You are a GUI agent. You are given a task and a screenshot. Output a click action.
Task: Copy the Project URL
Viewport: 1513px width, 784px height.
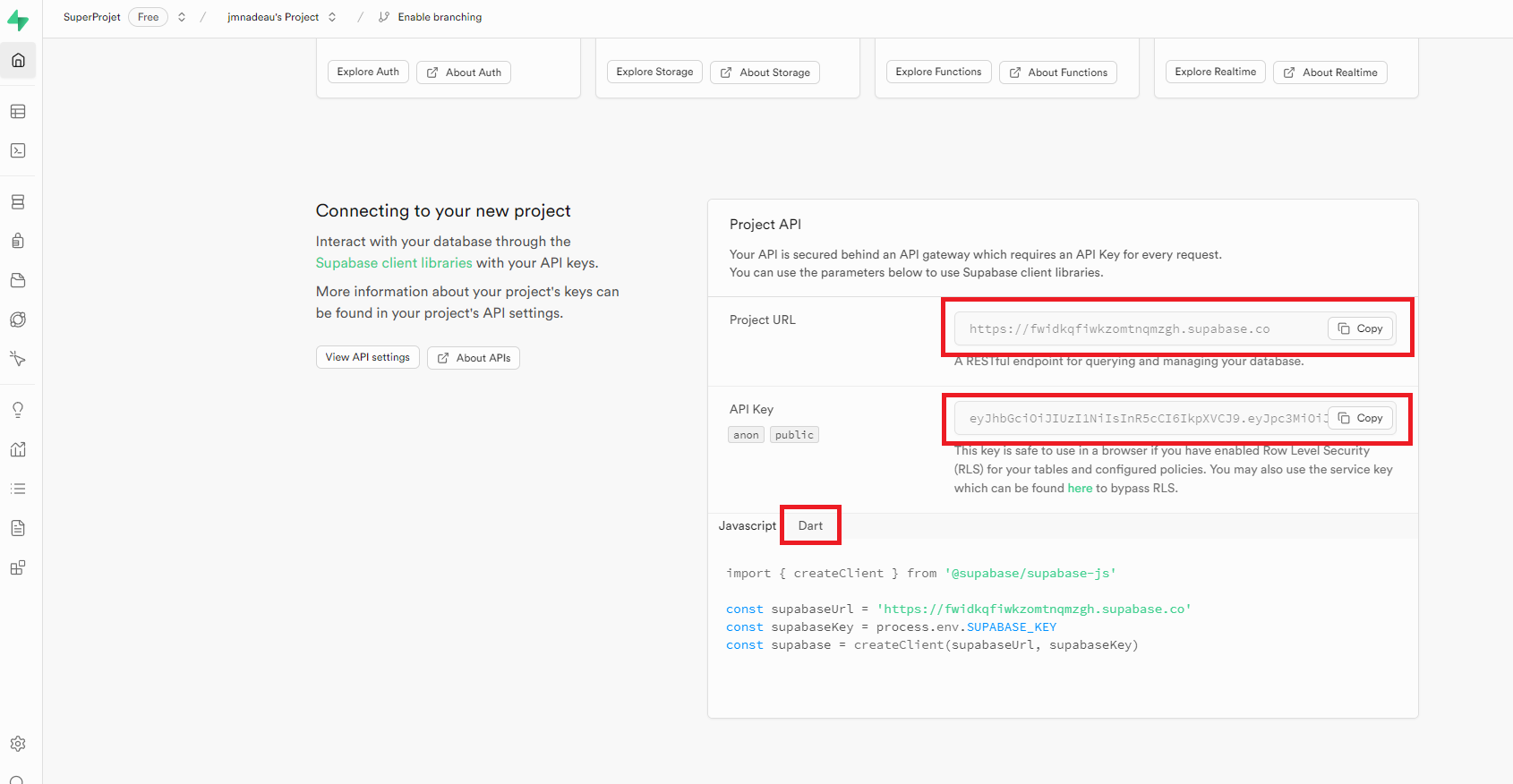pos(1360,328)
